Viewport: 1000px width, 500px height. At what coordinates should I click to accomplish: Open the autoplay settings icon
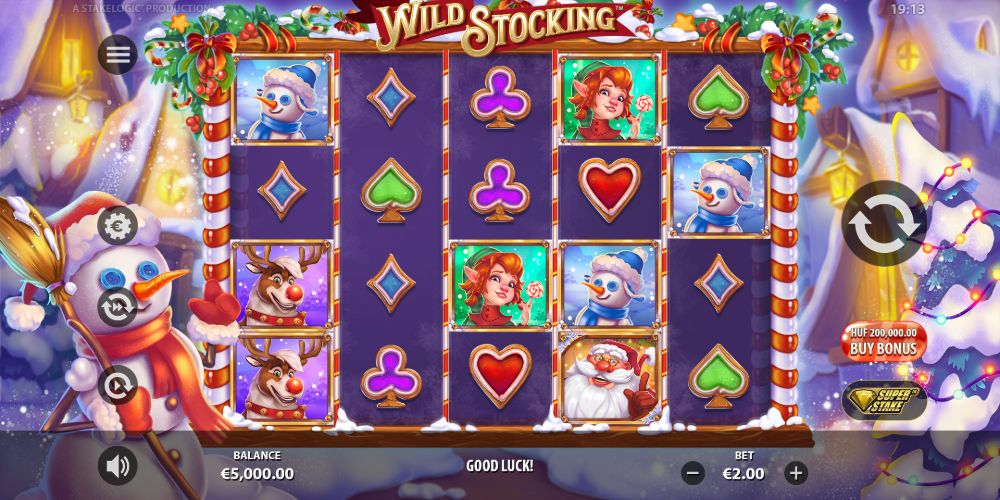pos(118,385)
